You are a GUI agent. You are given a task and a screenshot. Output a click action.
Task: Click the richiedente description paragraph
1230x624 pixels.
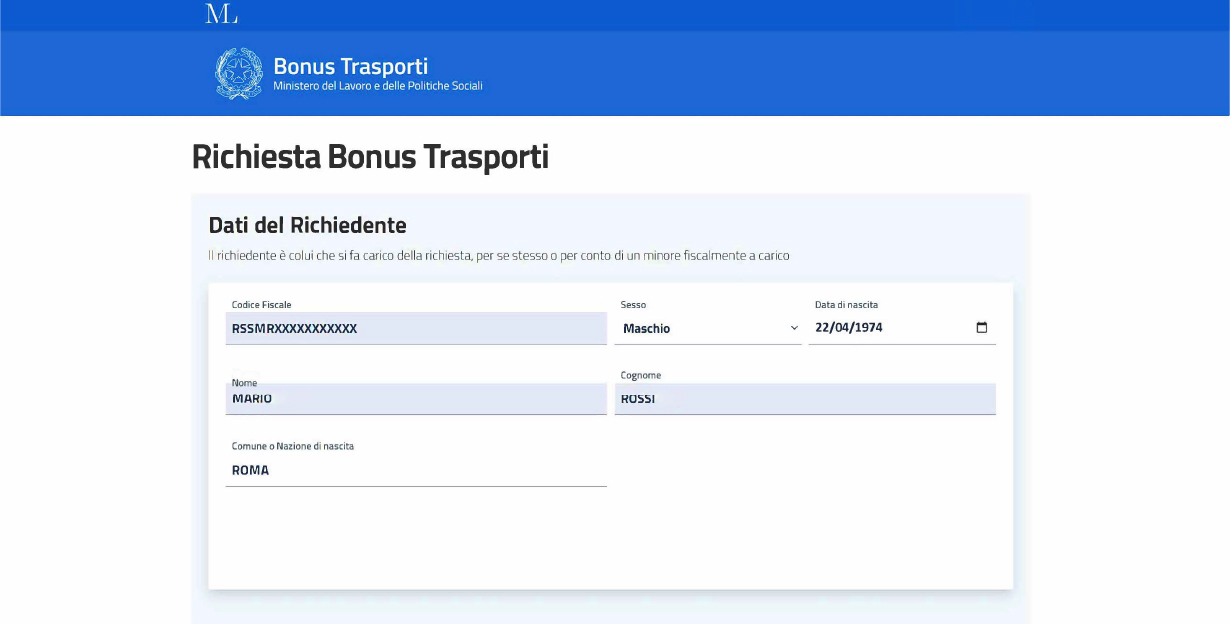[498, 256]
